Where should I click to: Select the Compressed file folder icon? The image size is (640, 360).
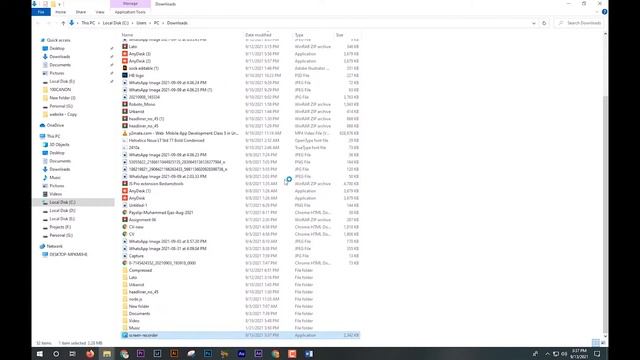[125, 270]
